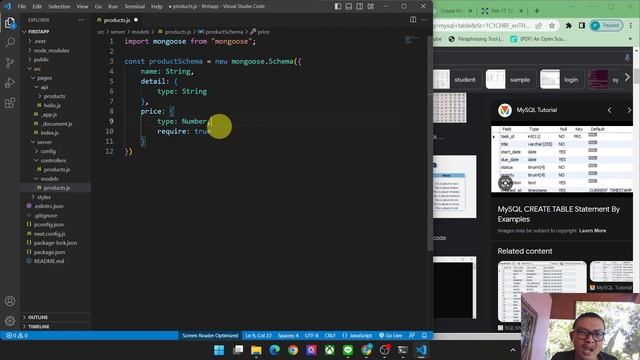Screen dimensions: 640x360
Task: Click the notifications bell in the status bar
Action: pyautogui.click(x=424, y=336)
